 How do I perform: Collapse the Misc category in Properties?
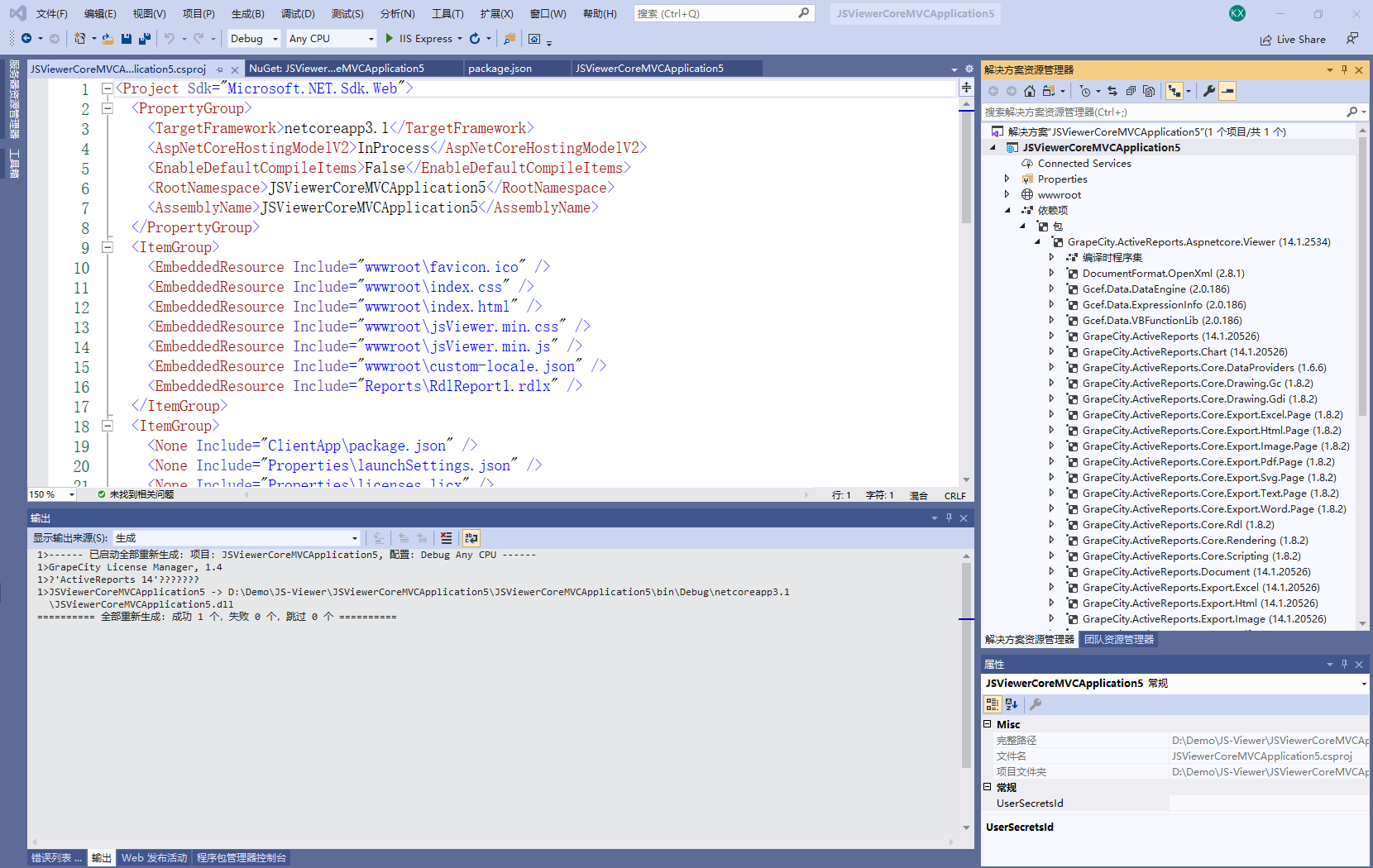pos(988,723)
